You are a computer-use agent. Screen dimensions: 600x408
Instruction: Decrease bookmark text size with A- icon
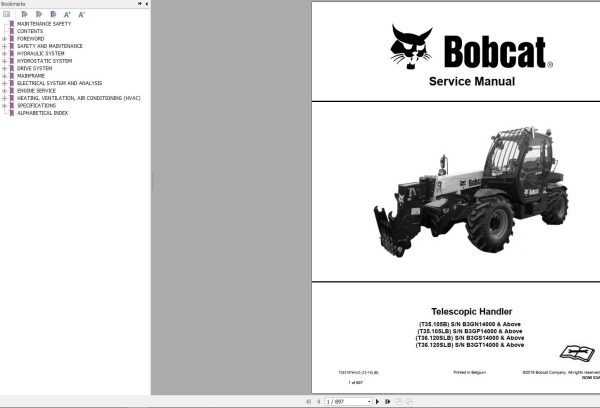point(82,15)
